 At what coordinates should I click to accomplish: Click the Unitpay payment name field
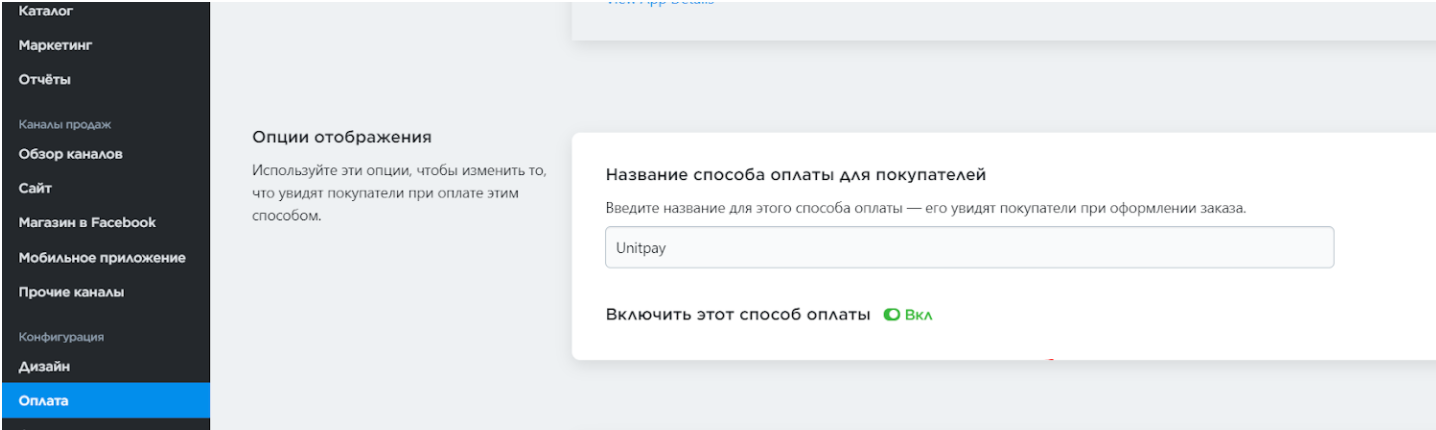coord(969,247)
